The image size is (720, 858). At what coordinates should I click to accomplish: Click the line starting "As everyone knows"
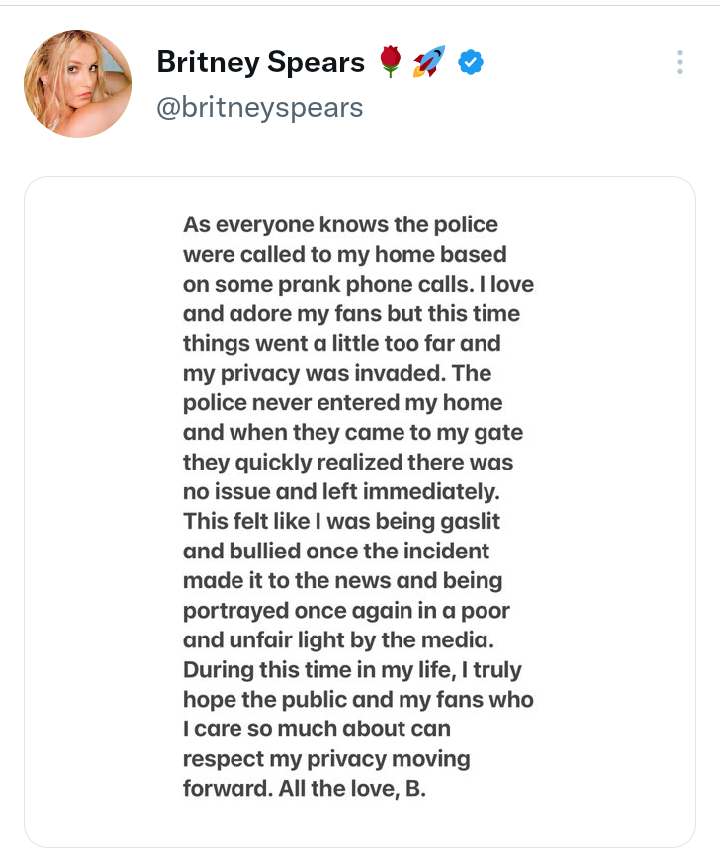[340, 224]
